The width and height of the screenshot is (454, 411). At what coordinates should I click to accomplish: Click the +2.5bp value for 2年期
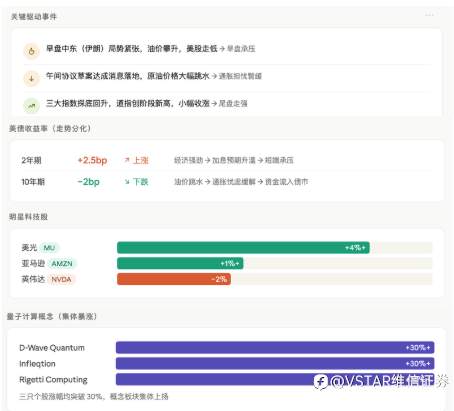point(92,160)
